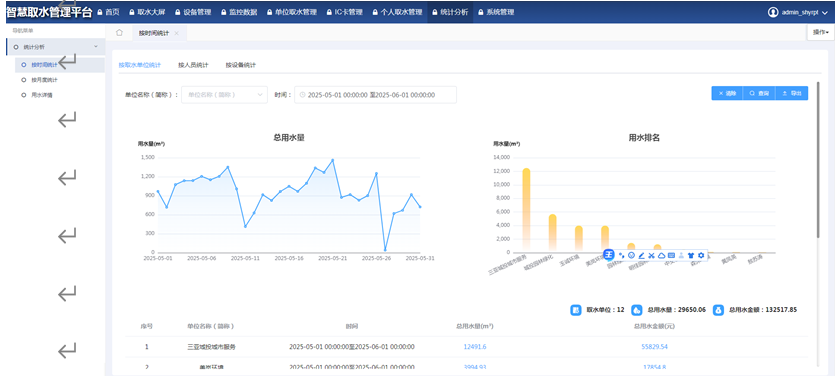
Task: Click the 用水排名 chart title
Action: click(x=644, y=138)
